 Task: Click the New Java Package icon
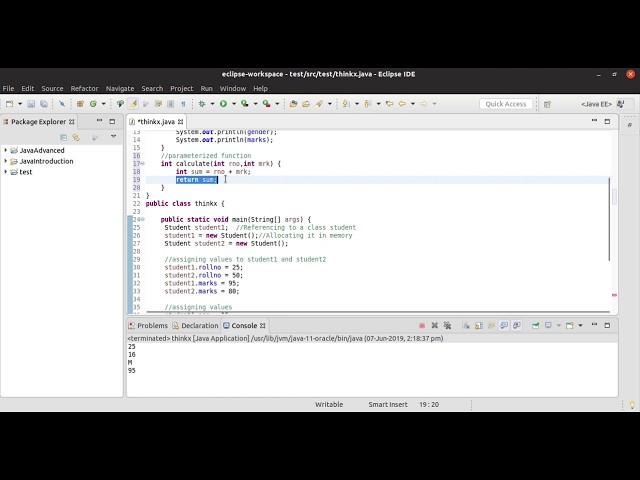(x=80, y=104)
